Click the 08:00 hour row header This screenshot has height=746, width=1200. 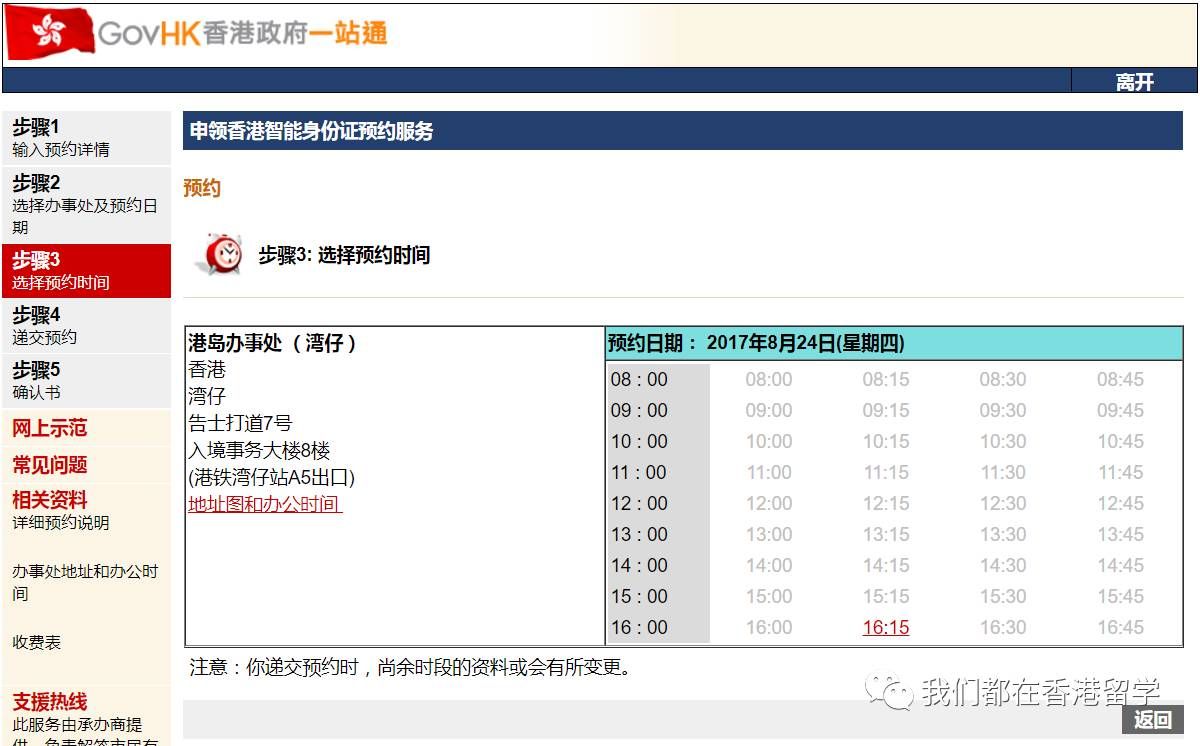coord(640,379)
